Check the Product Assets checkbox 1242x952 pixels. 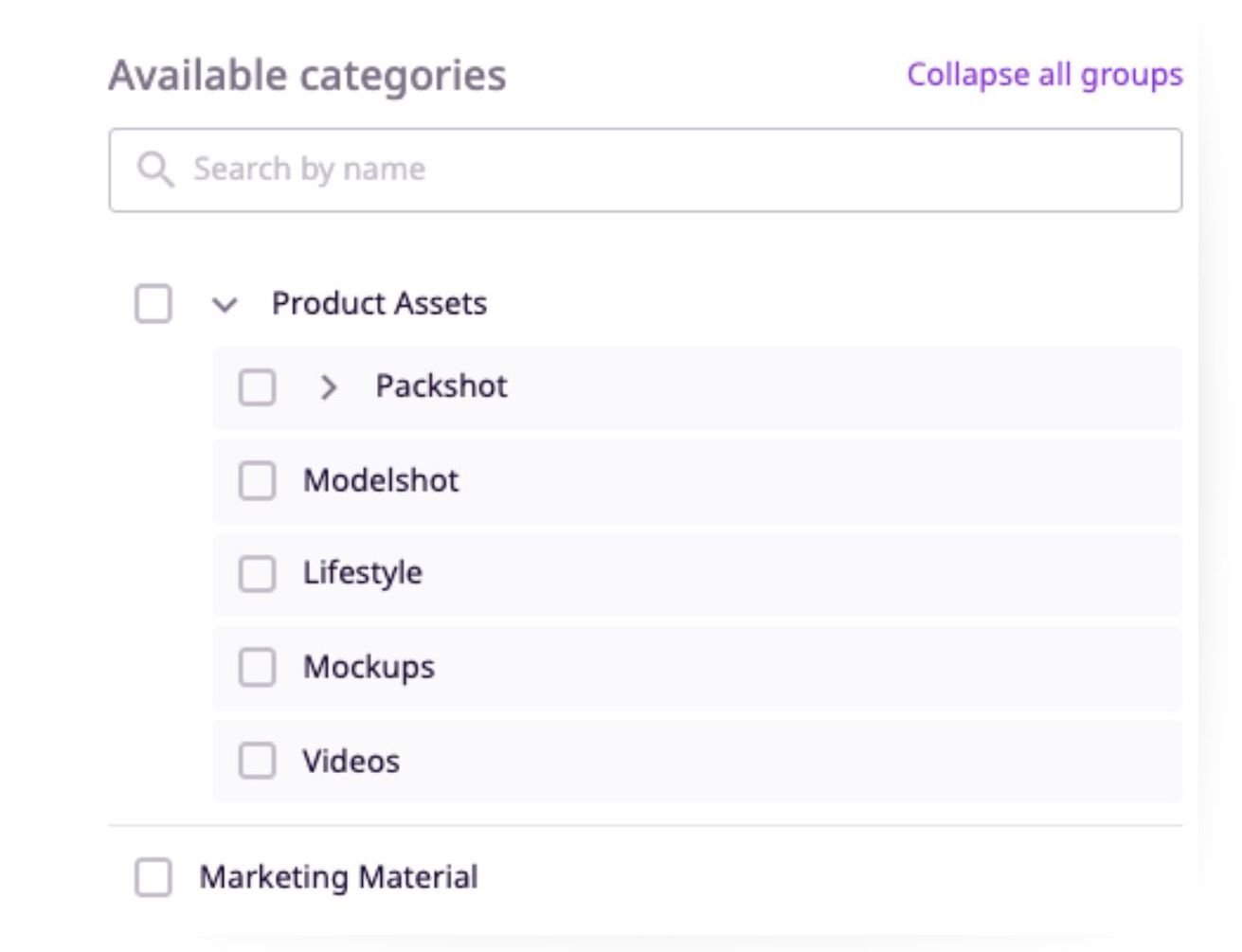tap(153, 303)
